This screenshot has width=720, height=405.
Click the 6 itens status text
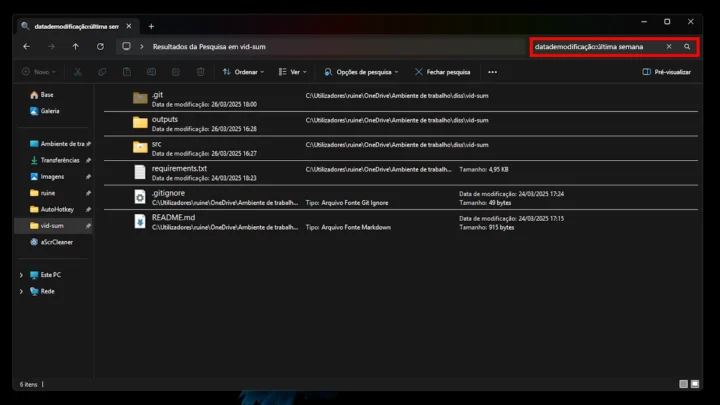pyautogui.click(x=28, y=384)
